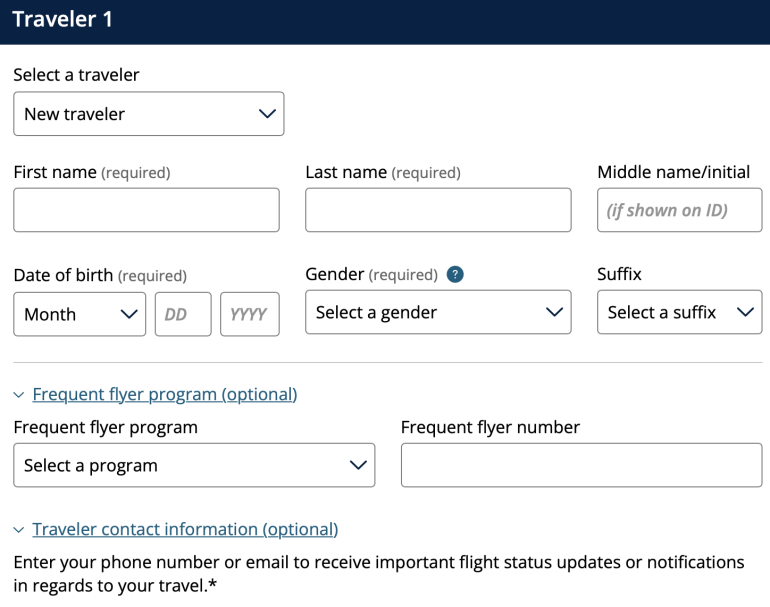Screen dimensions: 770x607
Task: Click the chevron arrow in the gender dropdown
Action: (554, 312)
